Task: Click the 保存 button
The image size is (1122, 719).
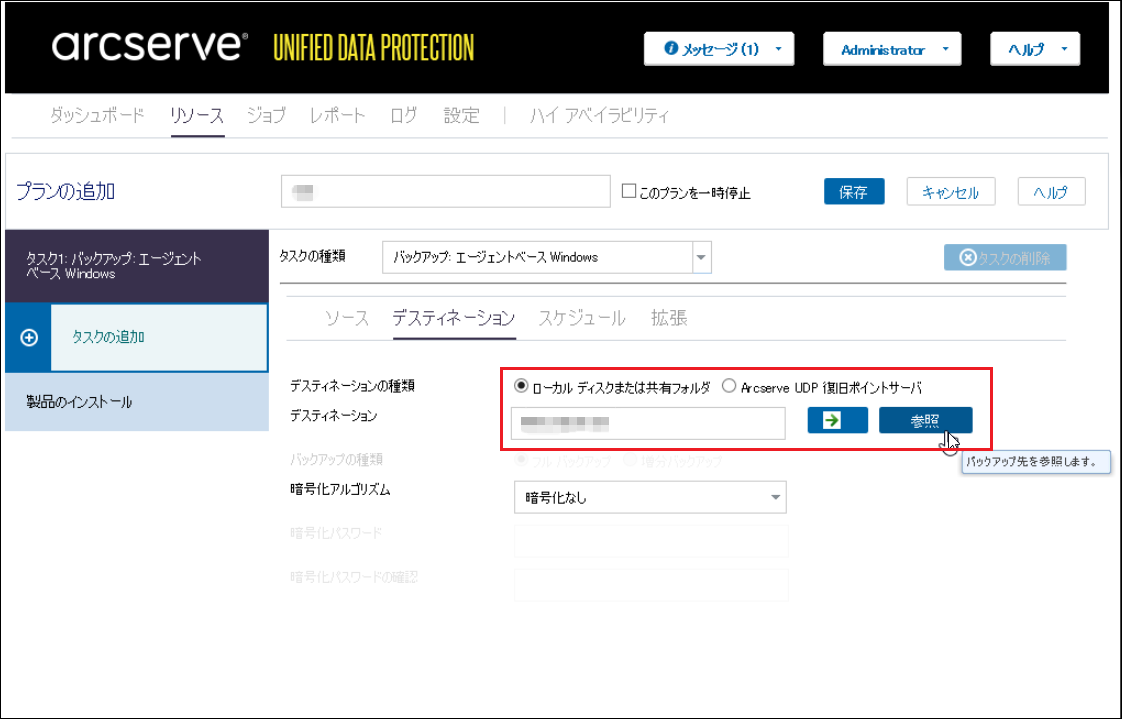Action: click(x=854, y=192)
